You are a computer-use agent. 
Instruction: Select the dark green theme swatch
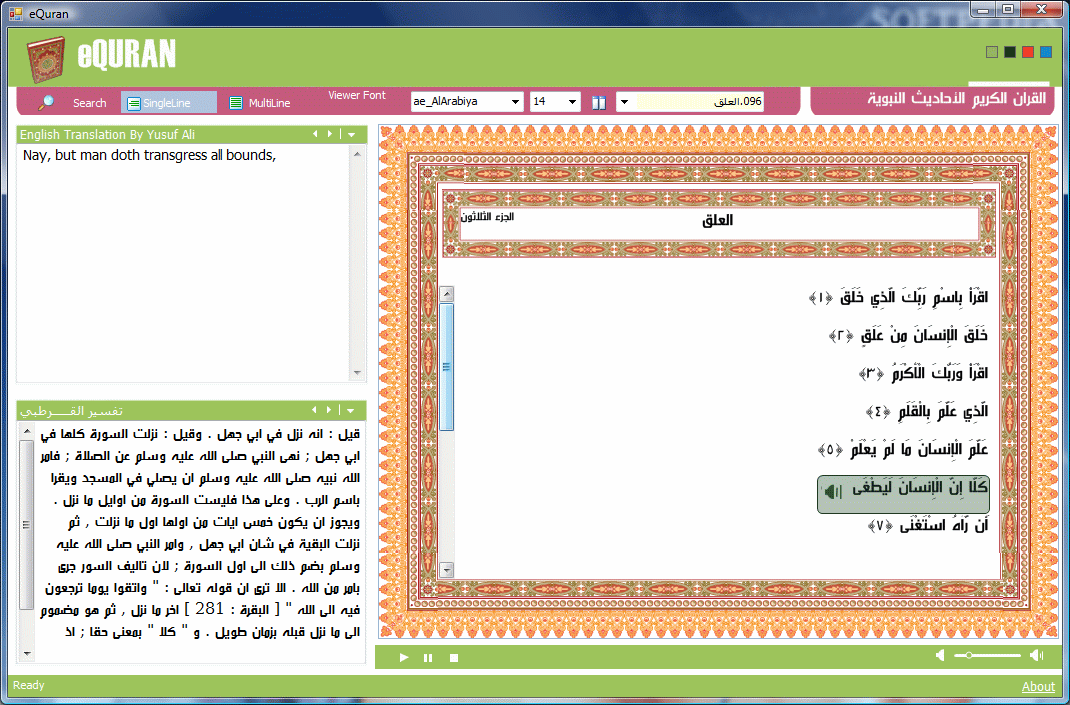tap(1010, 52)
